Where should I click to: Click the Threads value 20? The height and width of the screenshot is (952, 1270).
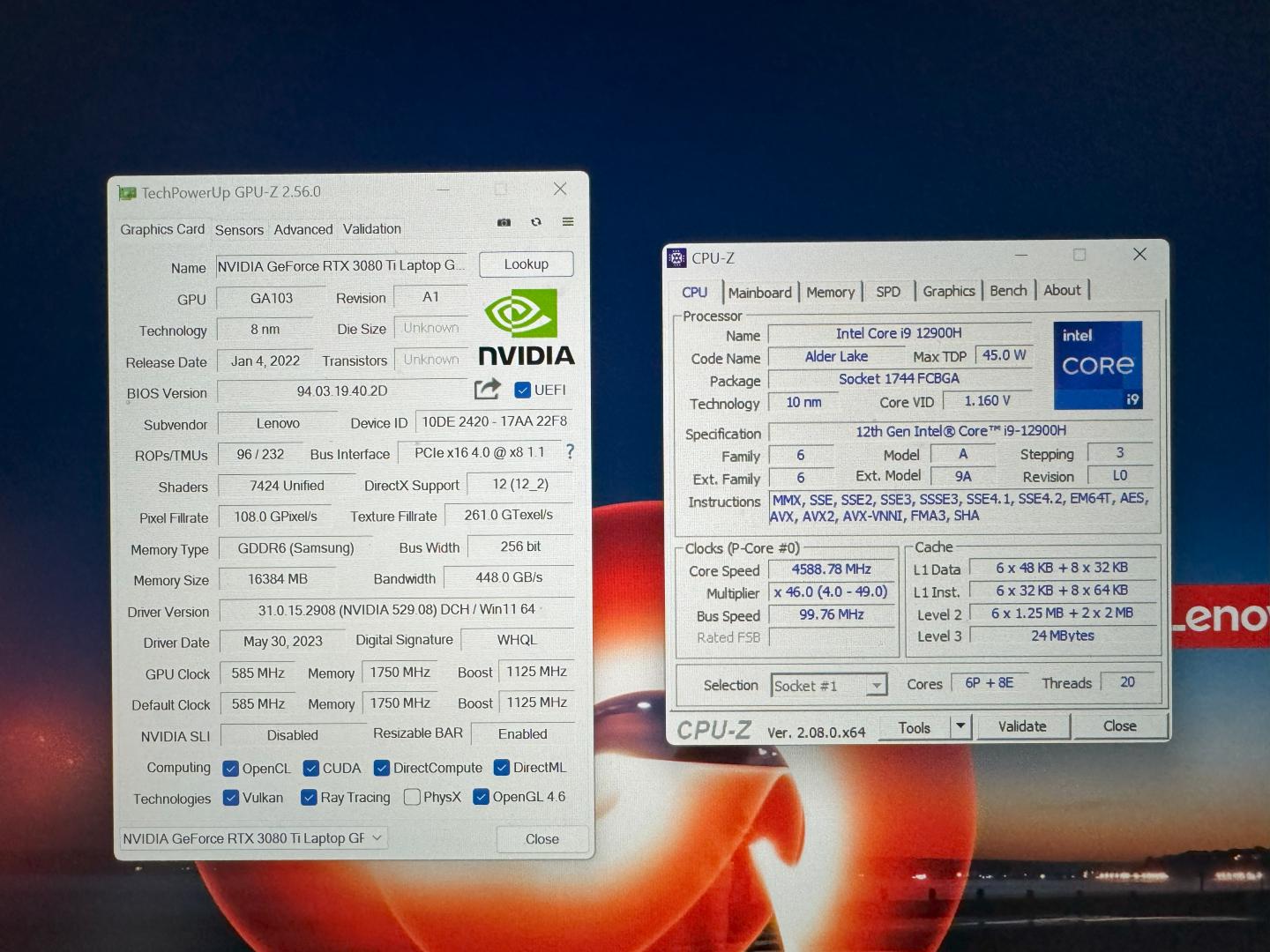click(x=1127, y=682)
